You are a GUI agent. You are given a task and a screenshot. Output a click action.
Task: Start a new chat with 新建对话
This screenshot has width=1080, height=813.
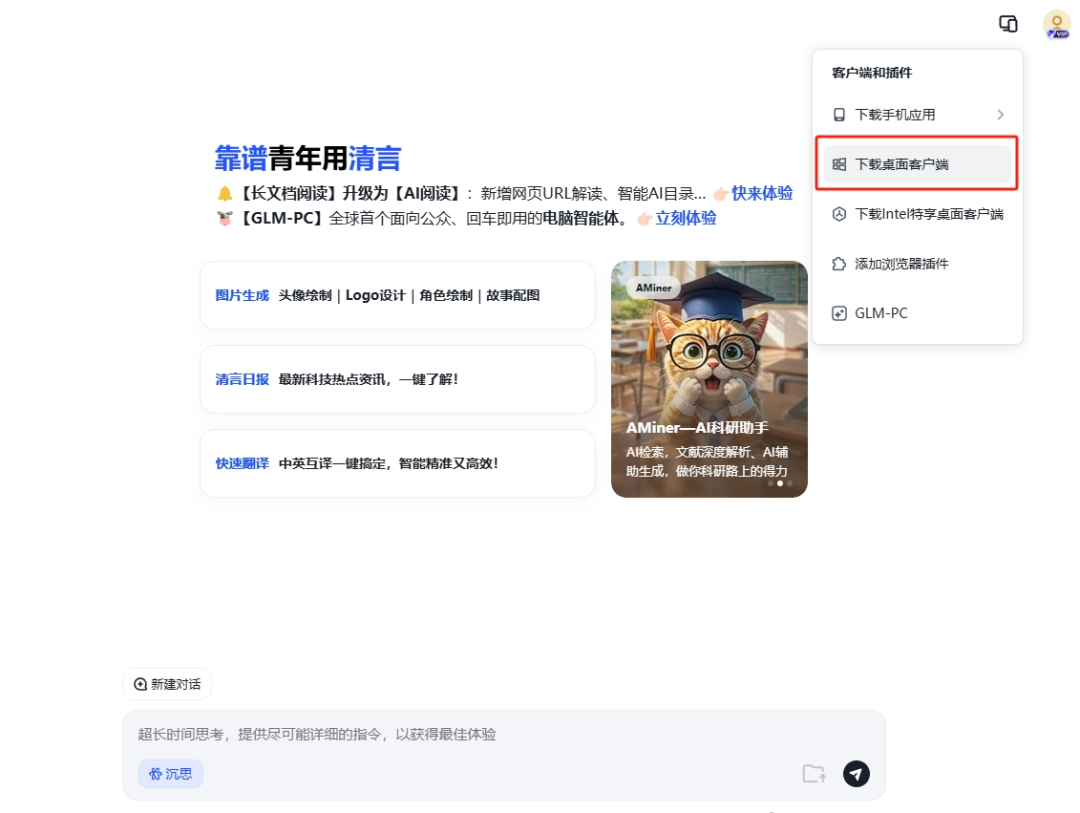pos(167,684)
